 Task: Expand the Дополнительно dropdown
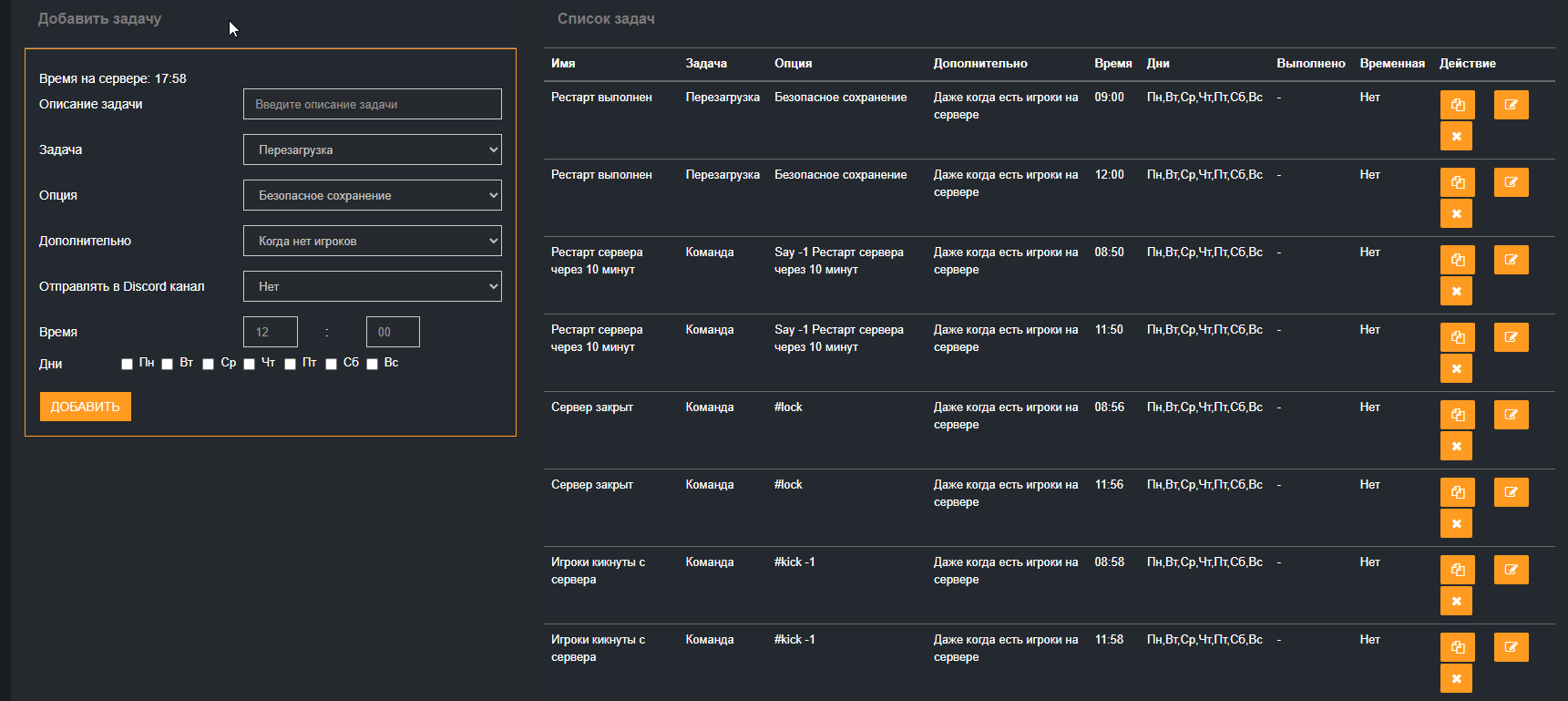coord(372,241)
